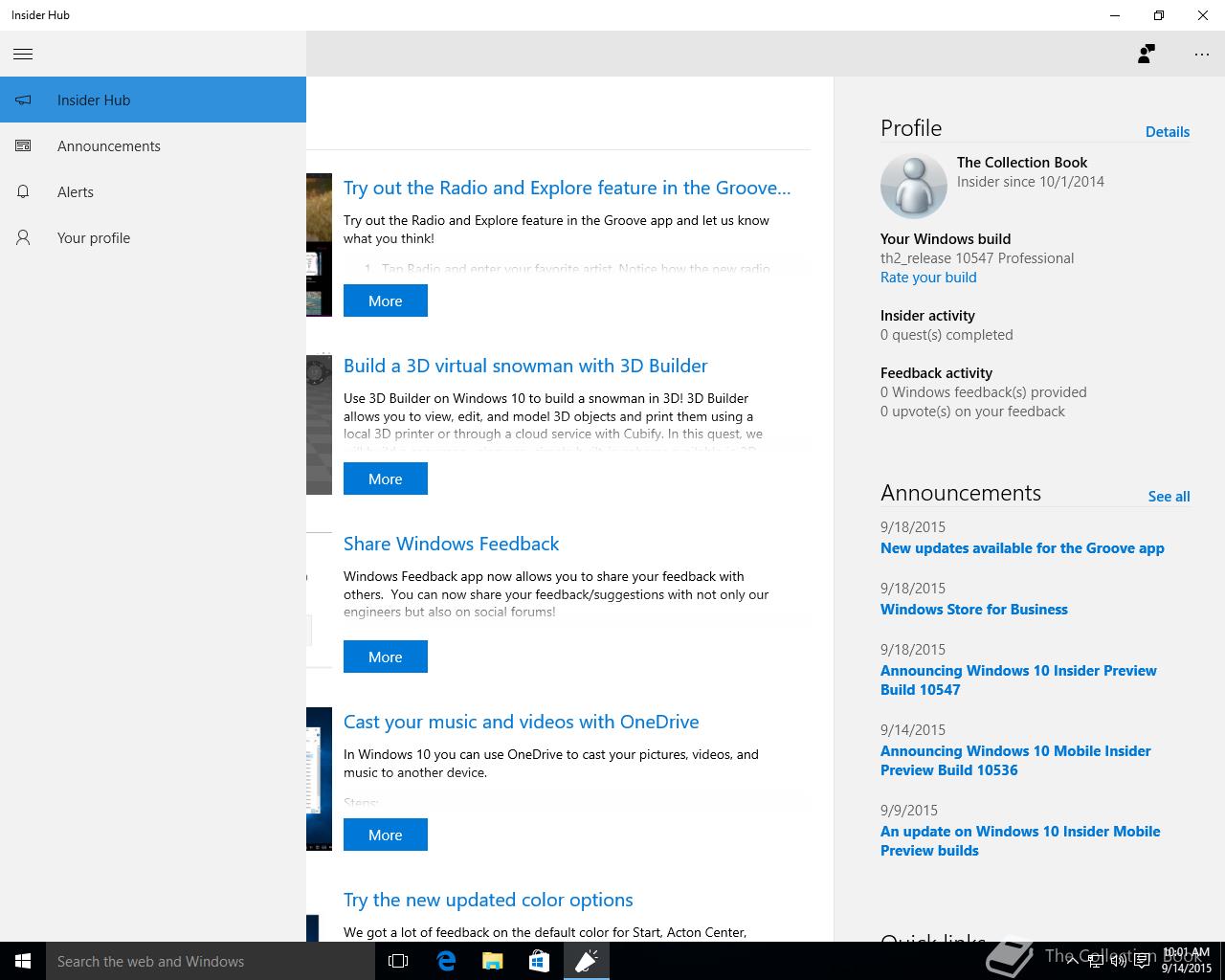Select '0 quest(s) completed' text
The height and width of the screenshot is (980, 1225).
point(947,335)
